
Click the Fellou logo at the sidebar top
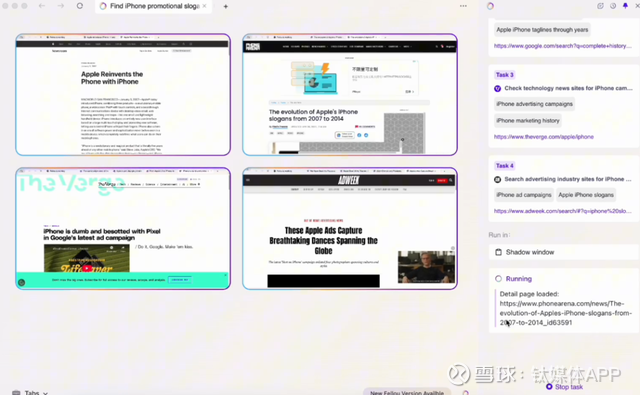490,6
